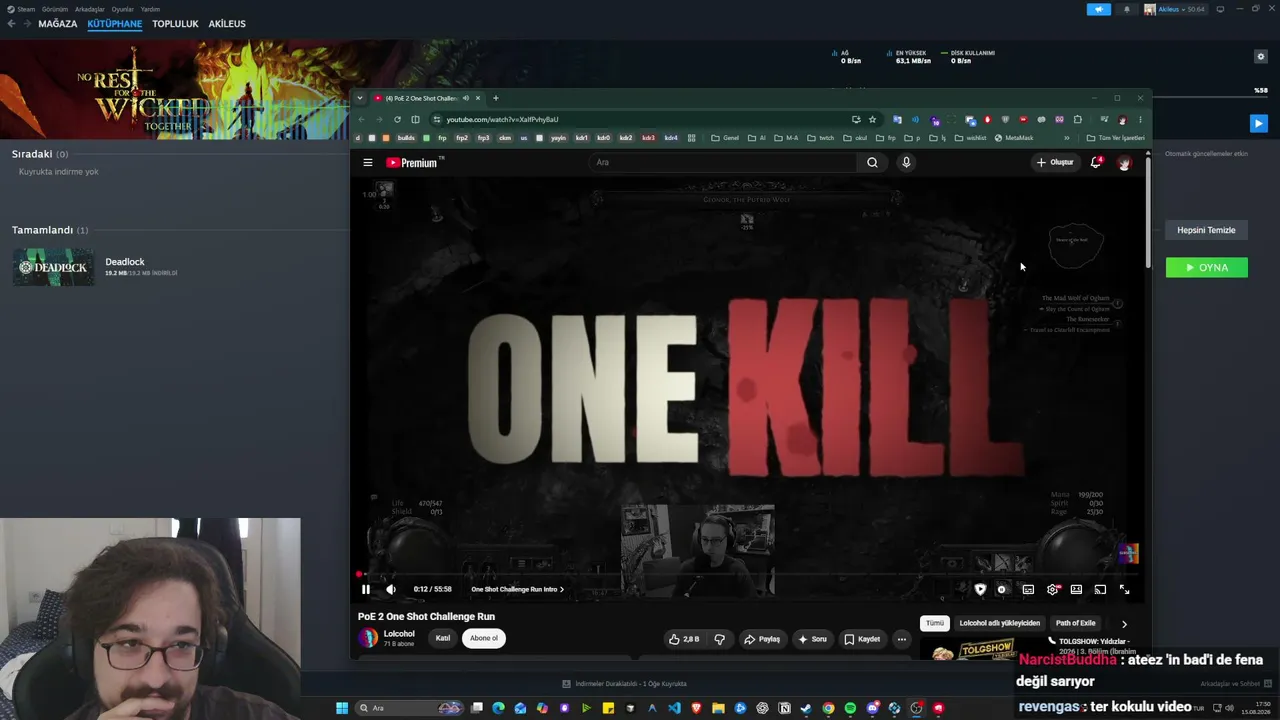Pause the YouTube video

coord(366,589)
